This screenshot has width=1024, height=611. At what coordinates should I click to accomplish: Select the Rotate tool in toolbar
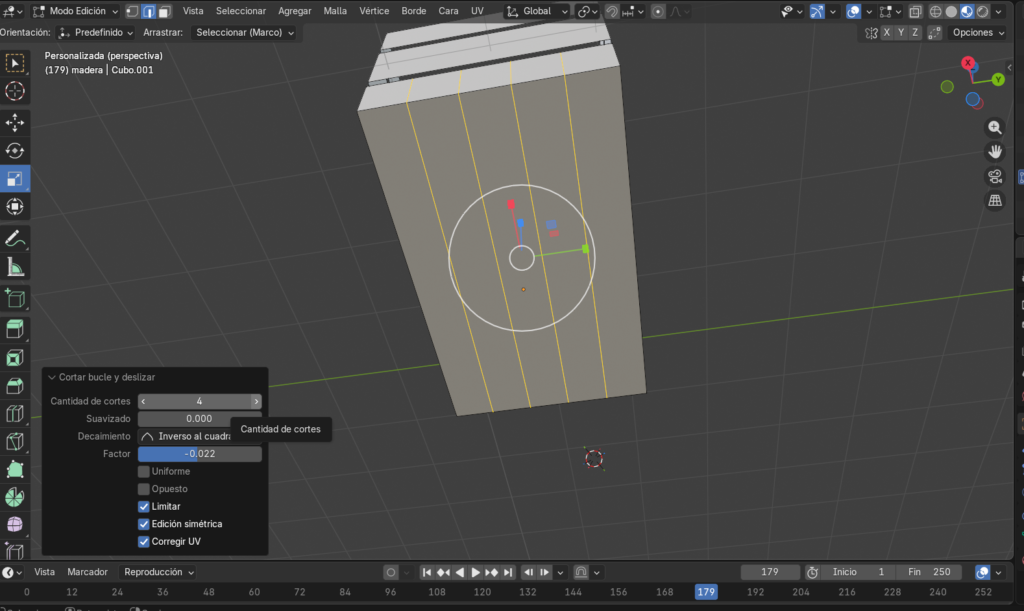15,151
